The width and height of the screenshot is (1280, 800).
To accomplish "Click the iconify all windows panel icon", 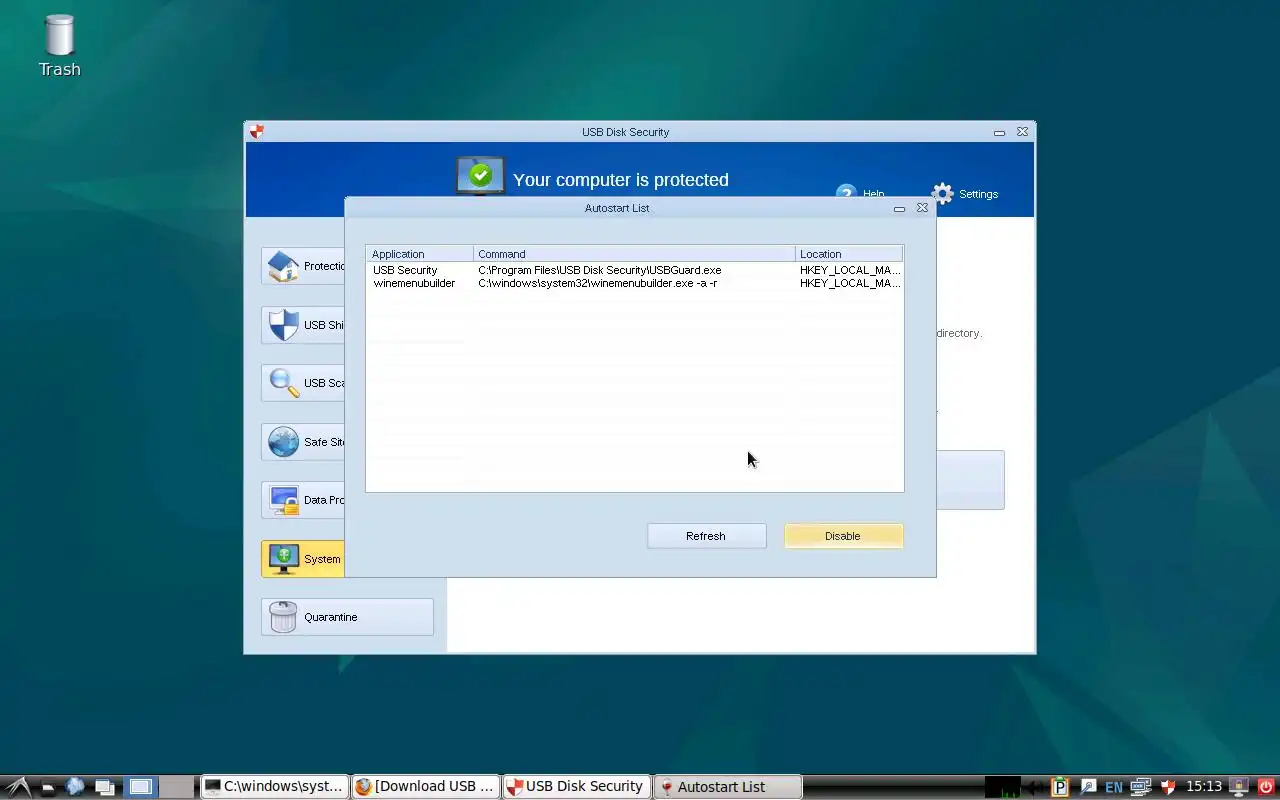I will [x=104, y=787].
